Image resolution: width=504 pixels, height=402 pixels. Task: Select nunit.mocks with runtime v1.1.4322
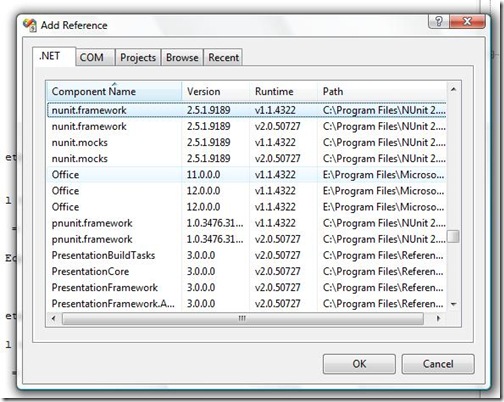tap(247, 142)
